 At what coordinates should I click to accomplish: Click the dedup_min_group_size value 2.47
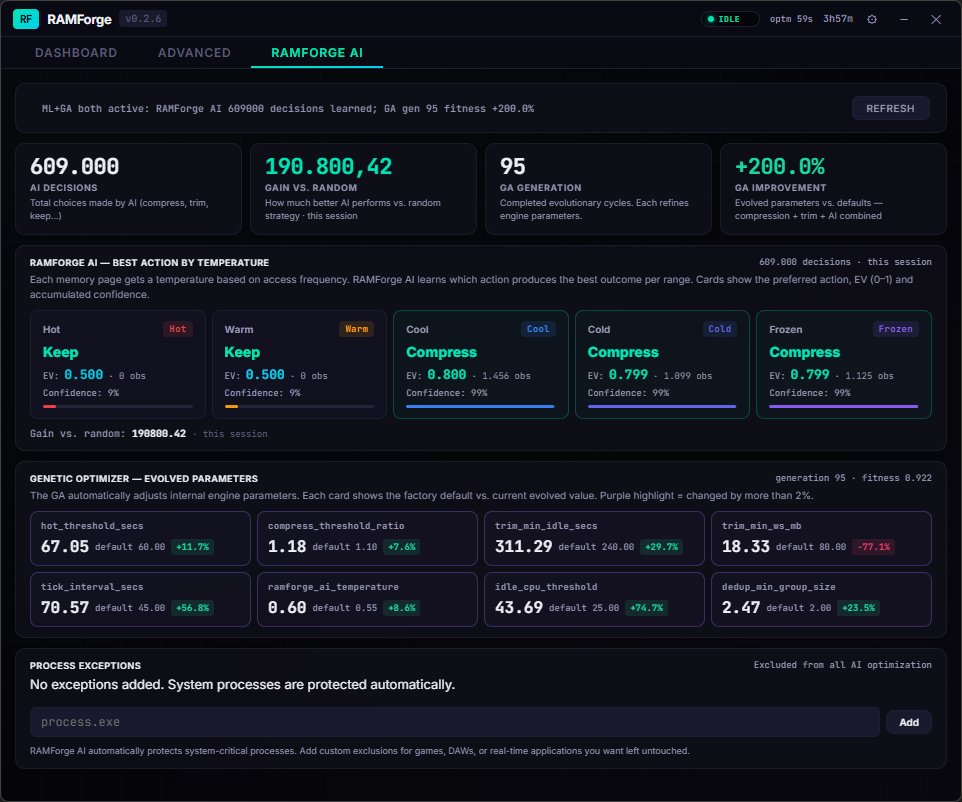(741, 607)
